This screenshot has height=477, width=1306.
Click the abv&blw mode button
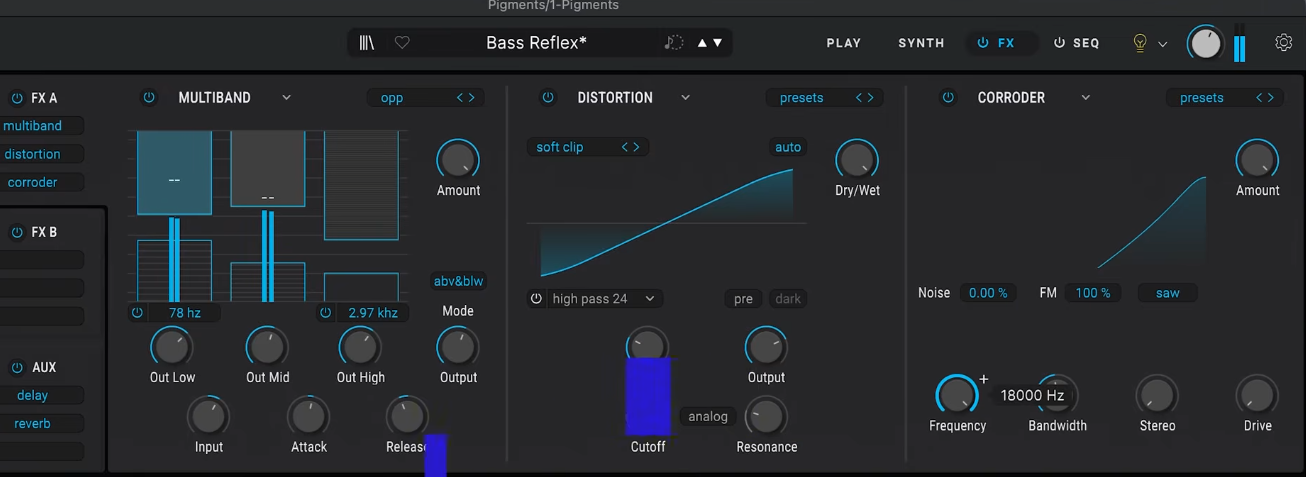[x=458, y=281]
